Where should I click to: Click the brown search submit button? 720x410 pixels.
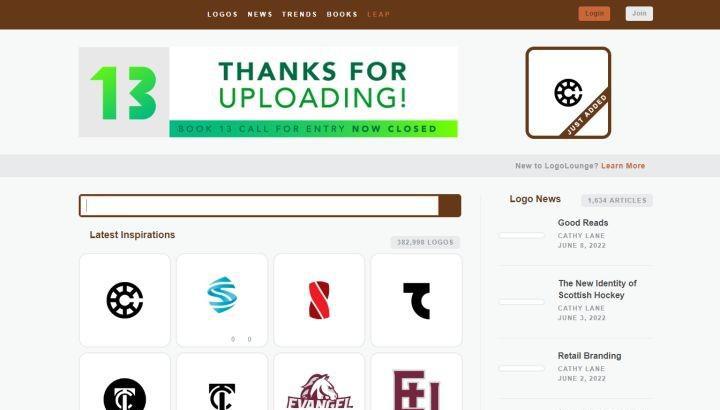(x=450, y=206)
